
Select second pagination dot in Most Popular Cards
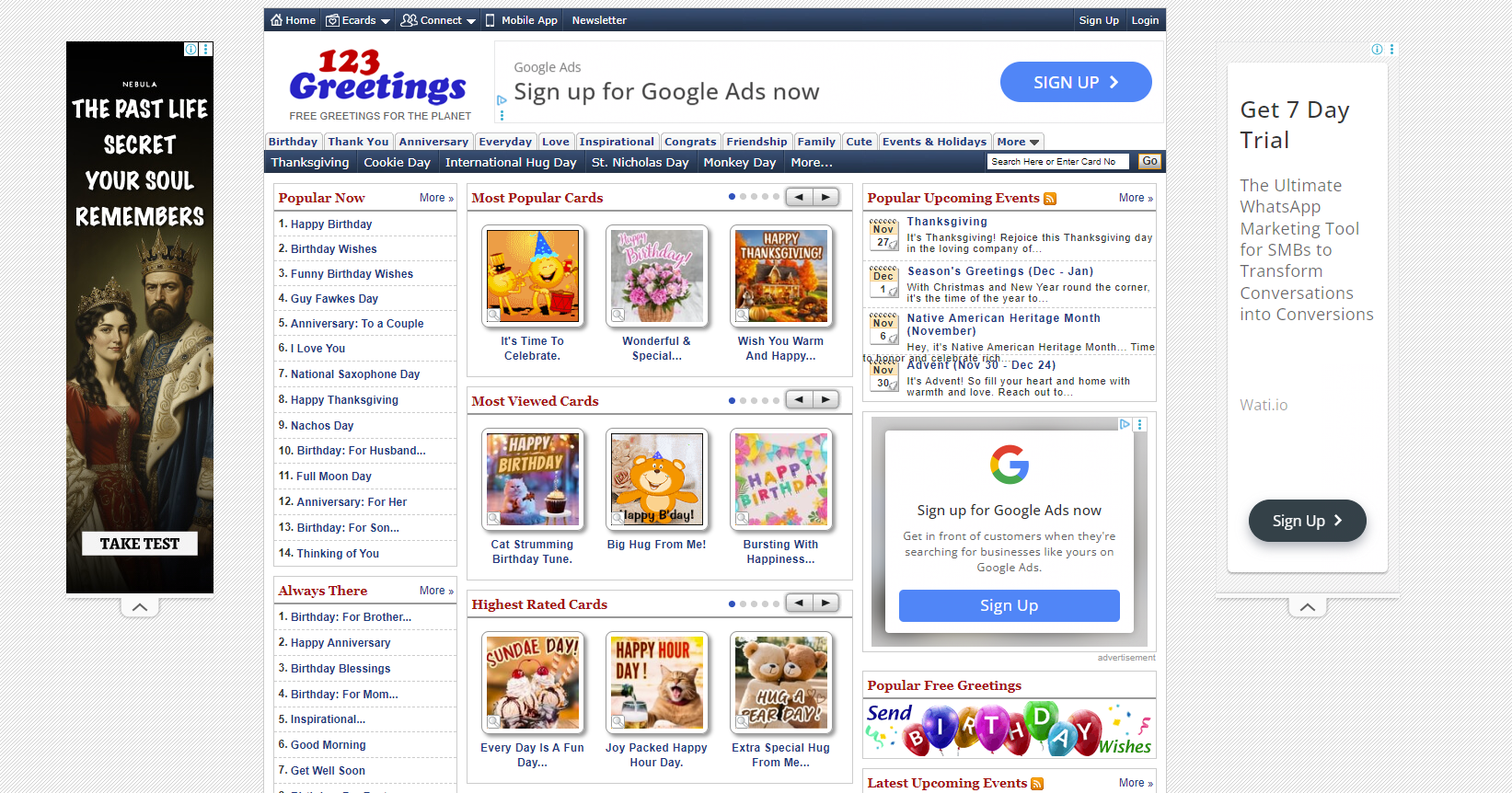(x=743, y=197)
